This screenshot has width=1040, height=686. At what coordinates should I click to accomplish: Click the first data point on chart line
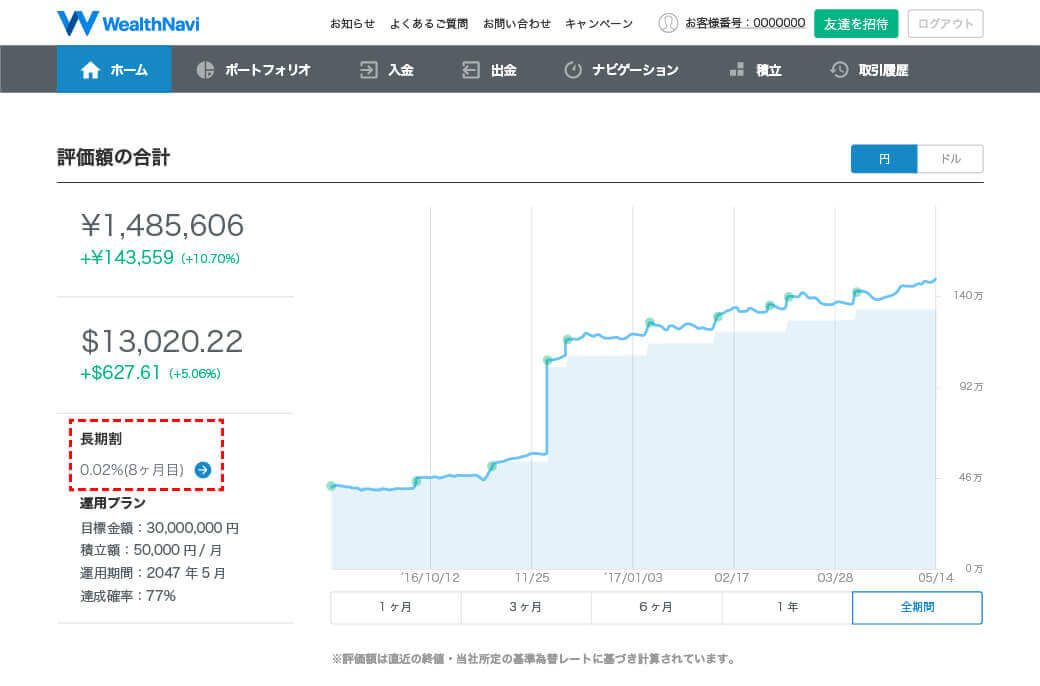point(331,486)
